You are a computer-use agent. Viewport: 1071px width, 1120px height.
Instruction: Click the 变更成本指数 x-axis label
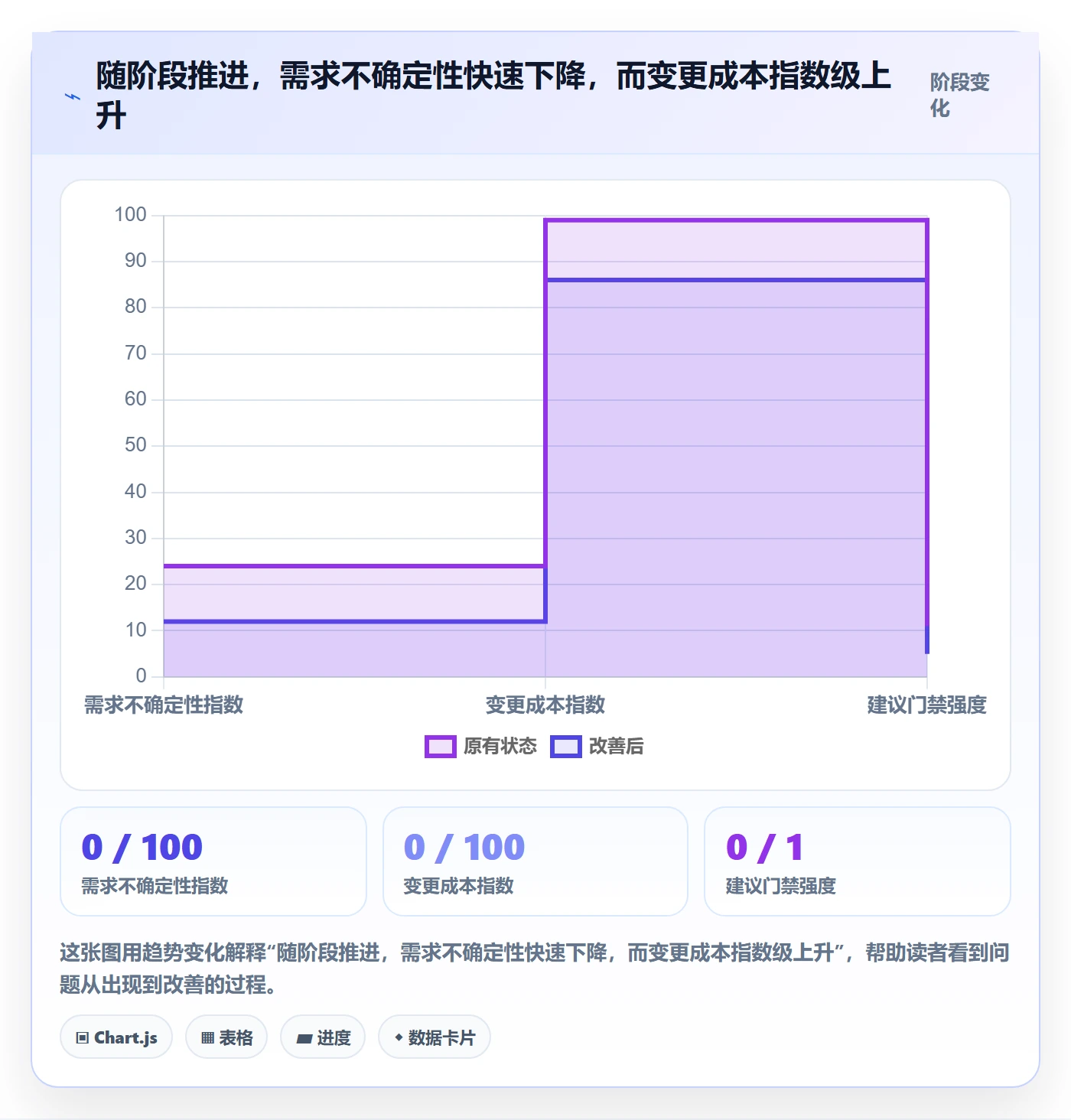(545, 705)
